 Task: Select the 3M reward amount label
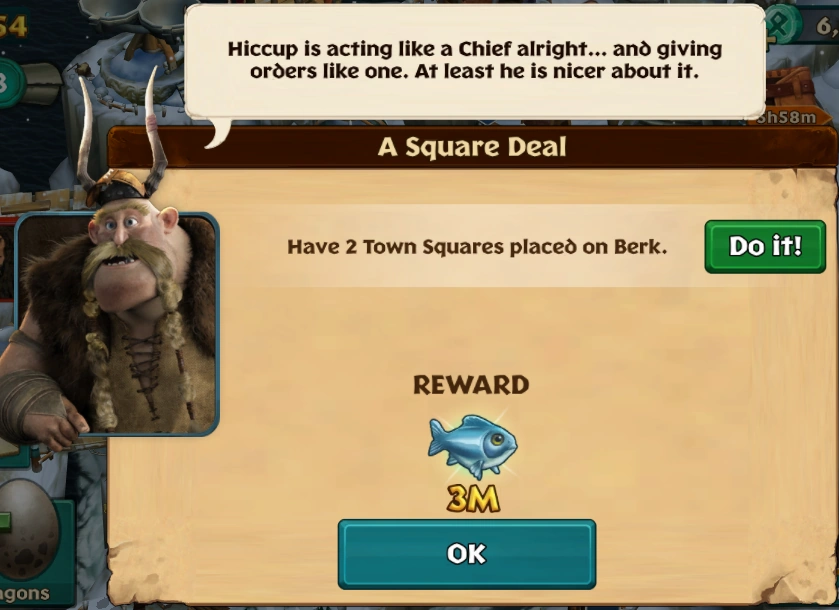point(474,499)
